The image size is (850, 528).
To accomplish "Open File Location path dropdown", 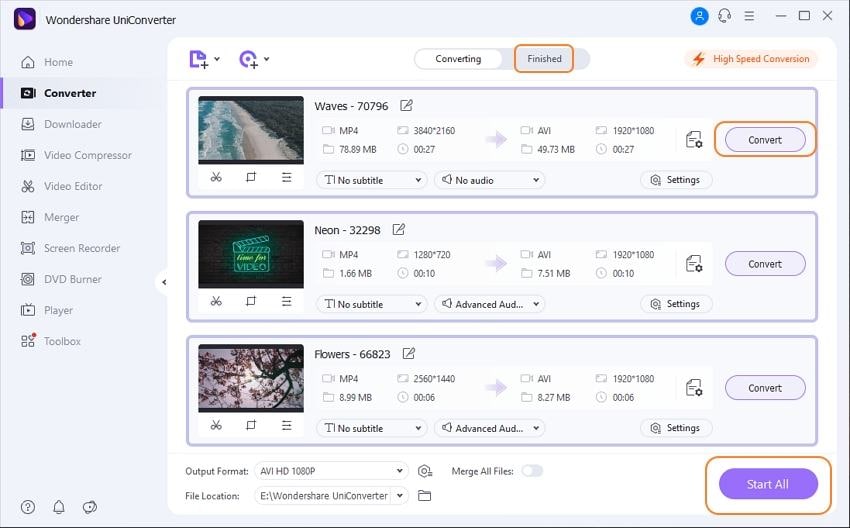I will coord(331,495).
